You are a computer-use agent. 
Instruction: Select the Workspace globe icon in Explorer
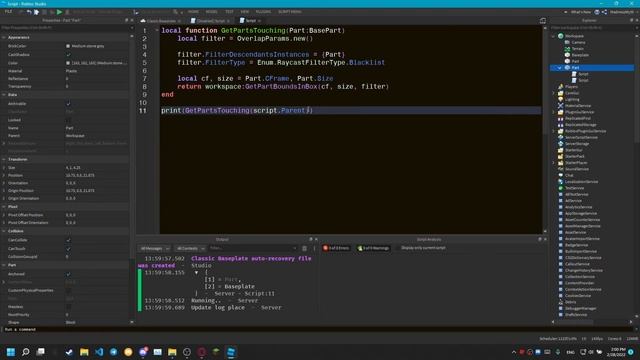click(561, 36)
